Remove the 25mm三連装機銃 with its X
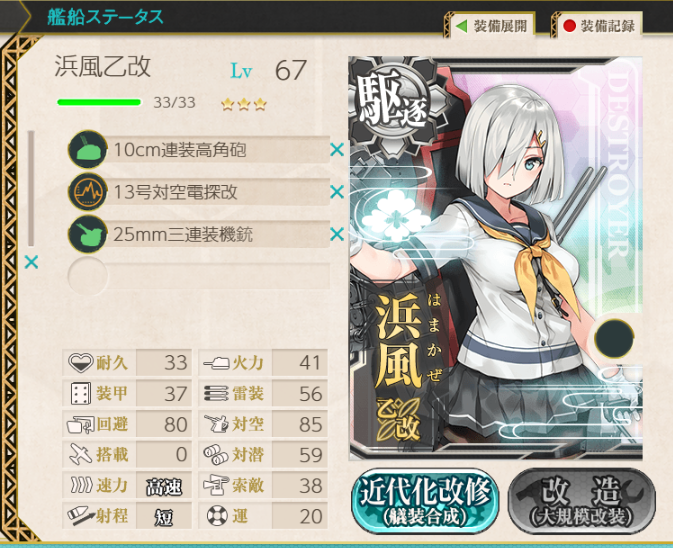Image resolution: width=673 pixels, height=548 pixels. [x=337, y=234]
